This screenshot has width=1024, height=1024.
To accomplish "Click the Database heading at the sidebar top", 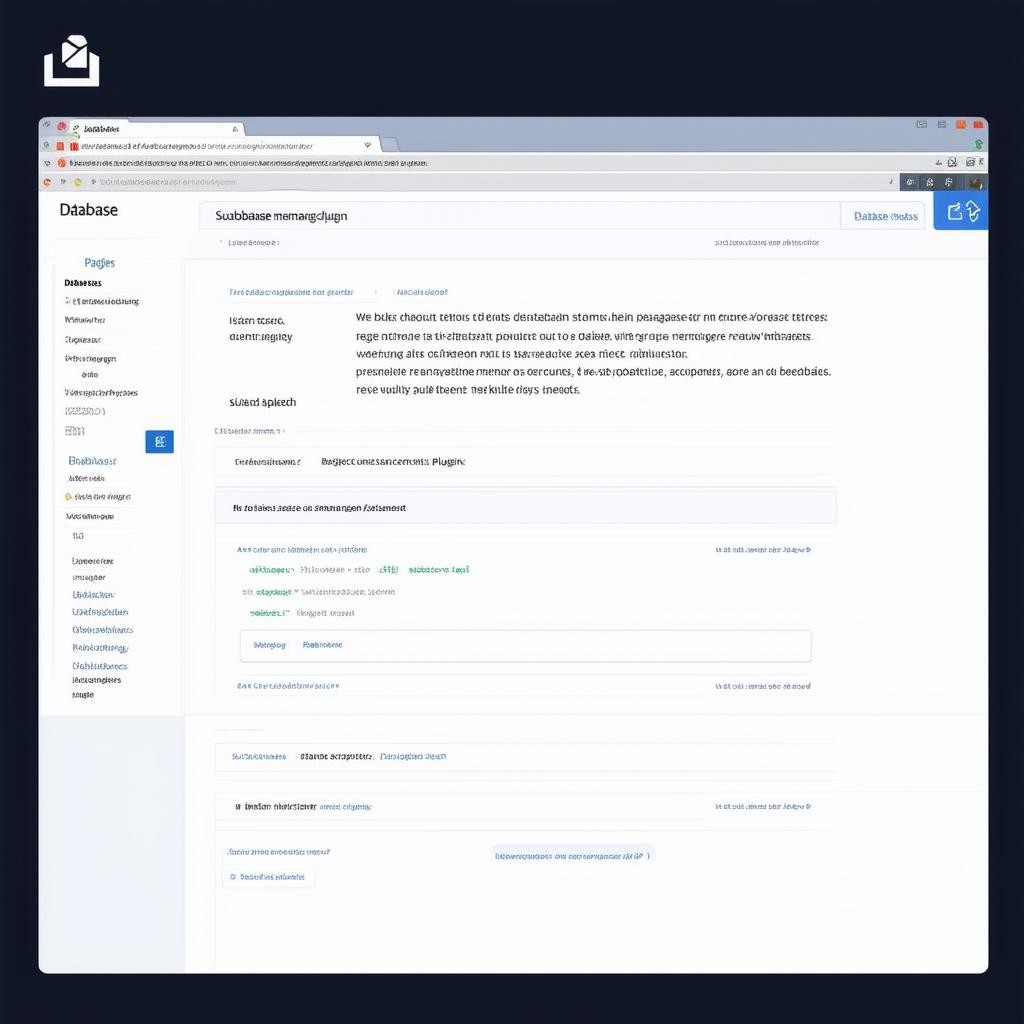I will (88, 210).
